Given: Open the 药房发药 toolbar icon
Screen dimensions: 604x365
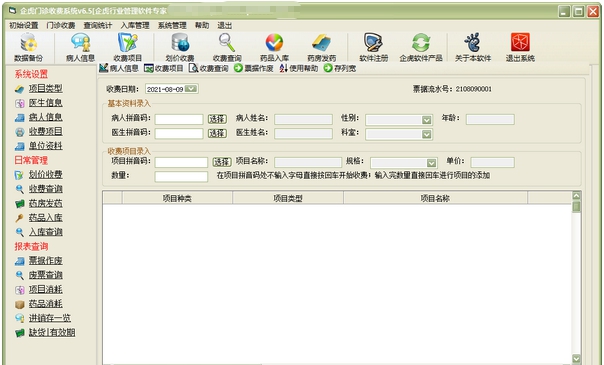Looking at the screenshot, I should pyautogui.click(x=322, y=47).
